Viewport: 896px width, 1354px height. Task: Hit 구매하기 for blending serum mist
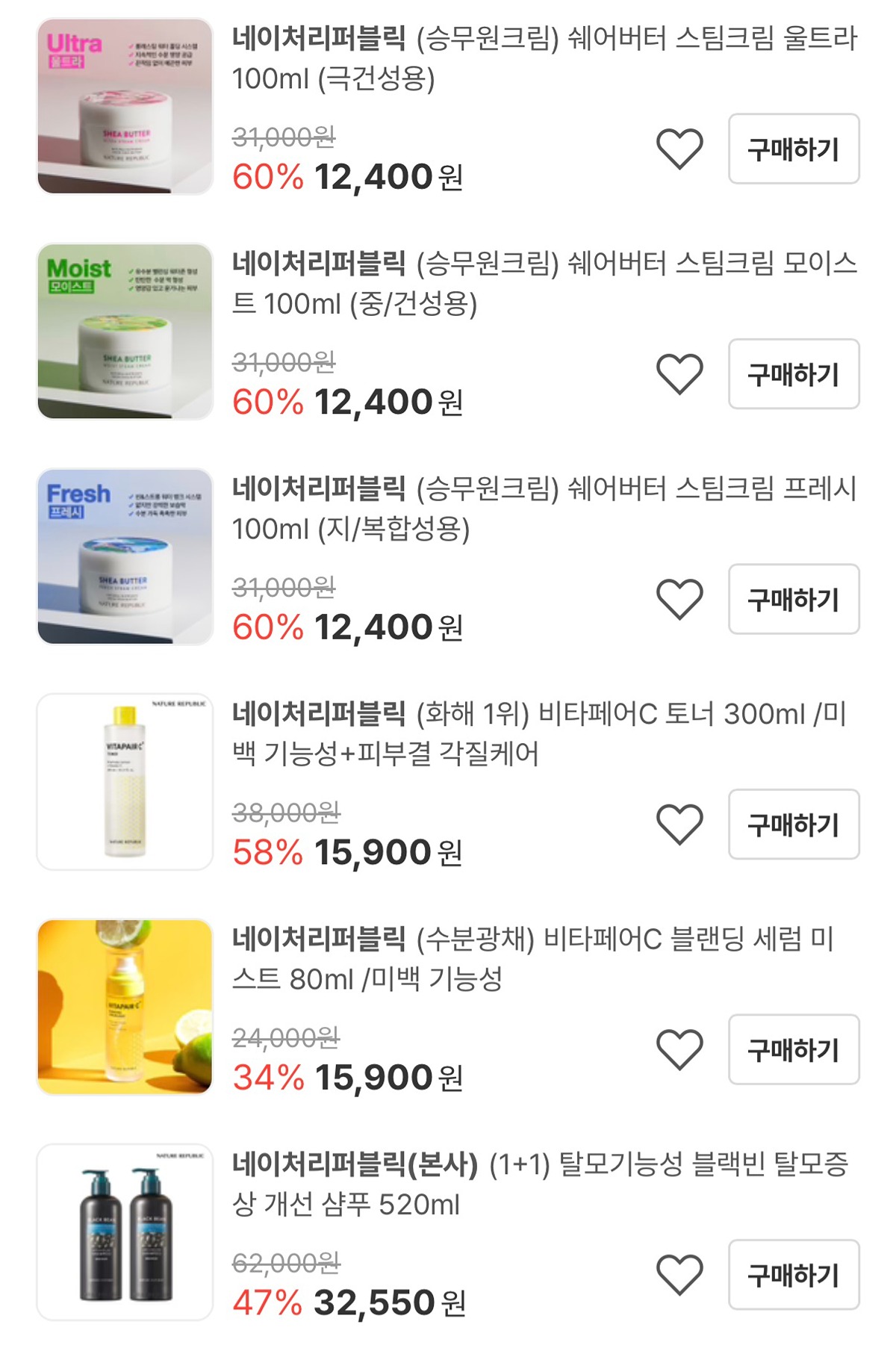[793, 1049]
